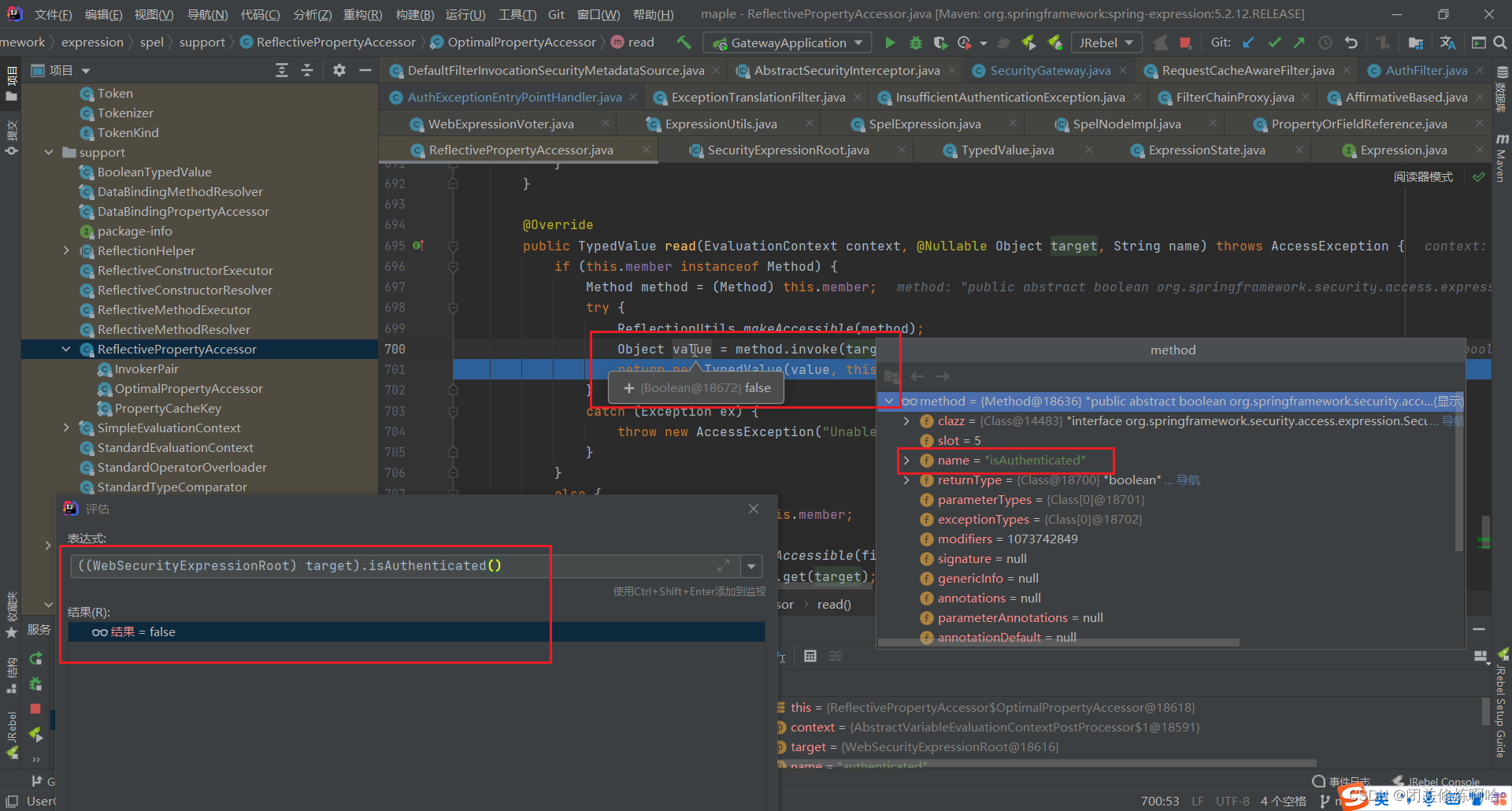Expand the returnType field in method popup
Image resolution: width=1512 pixels, height=811 pixels.
pyautogui.click(x=906, y=480)
